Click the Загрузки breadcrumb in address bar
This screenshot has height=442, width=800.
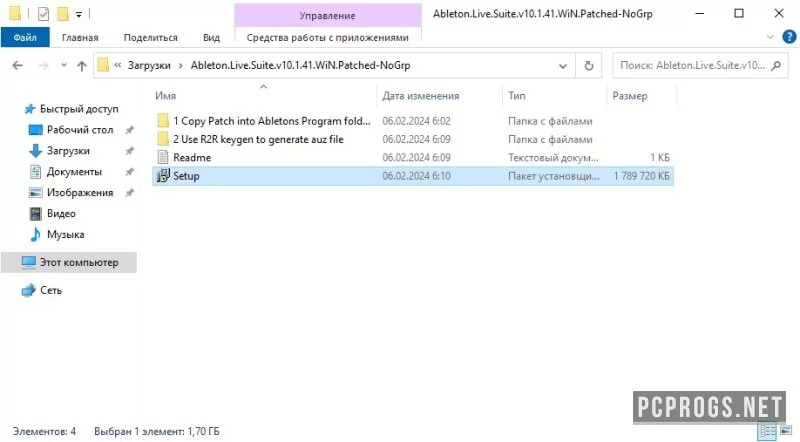tap(149, 65)
